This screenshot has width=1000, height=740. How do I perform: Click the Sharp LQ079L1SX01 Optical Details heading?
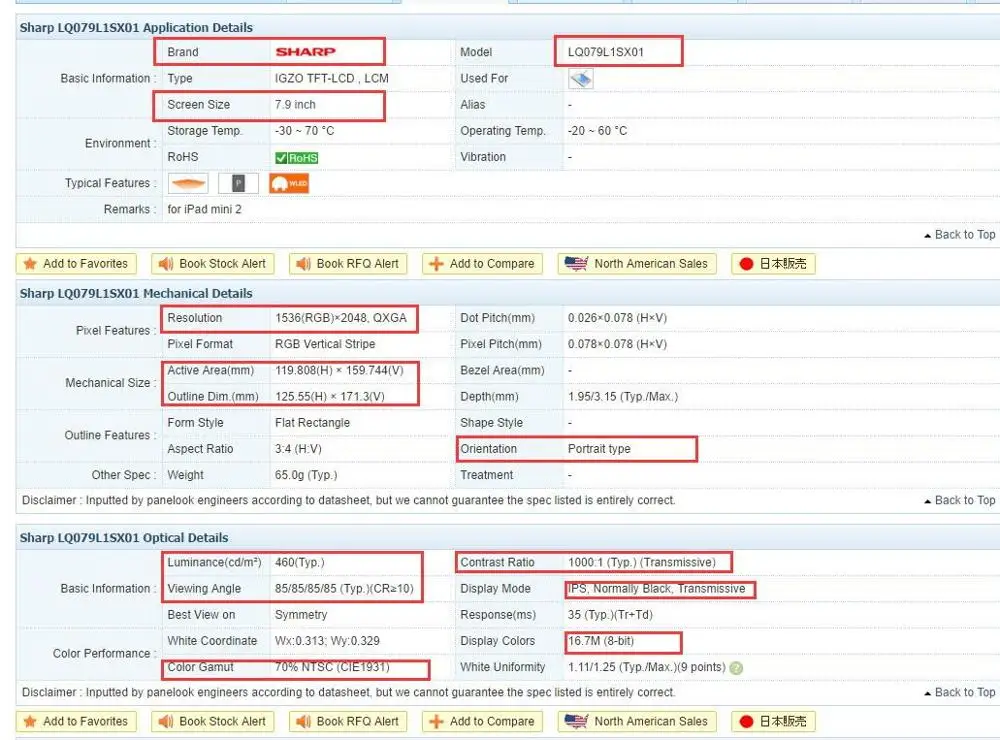point(124,538)
